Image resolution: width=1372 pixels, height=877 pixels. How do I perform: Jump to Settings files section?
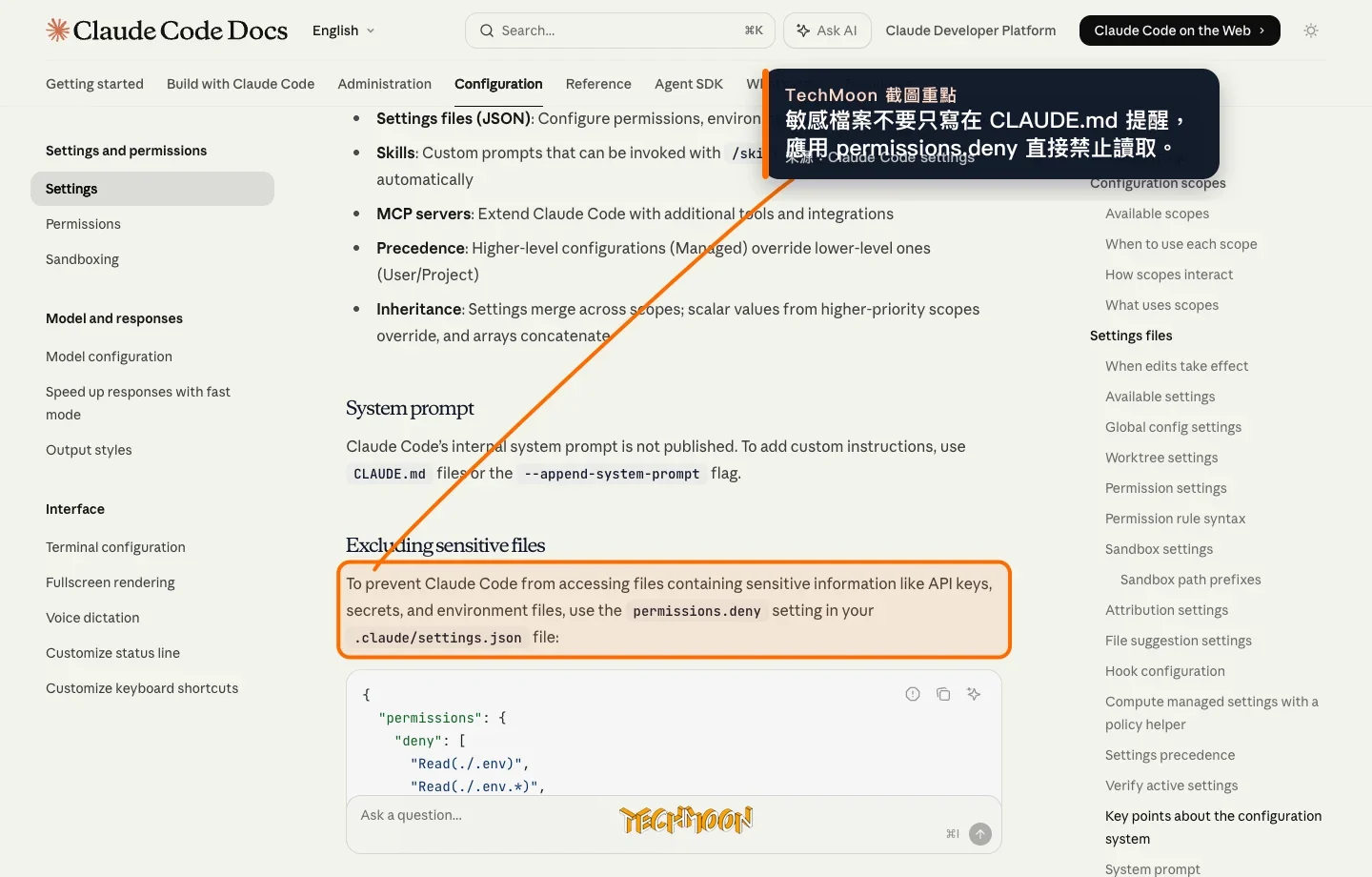1131,336
